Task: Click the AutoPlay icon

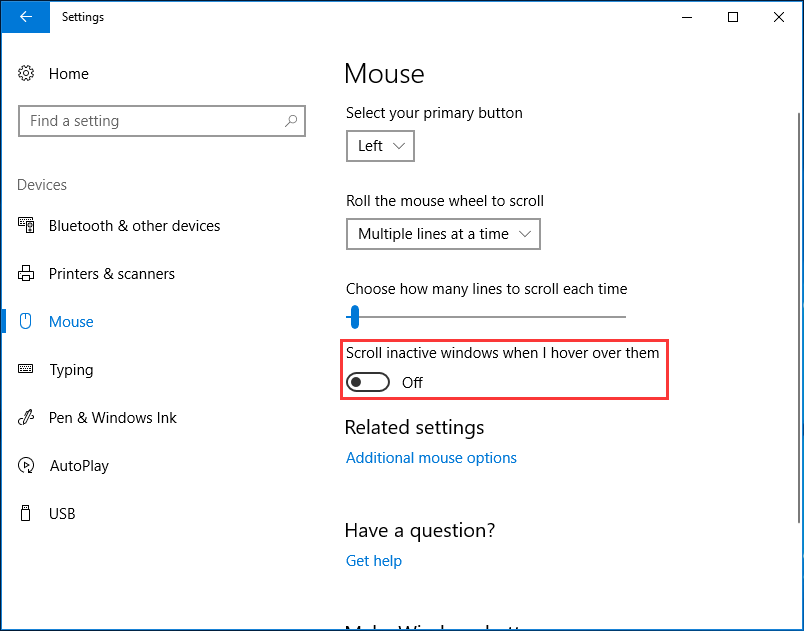Action: point(27,465)
